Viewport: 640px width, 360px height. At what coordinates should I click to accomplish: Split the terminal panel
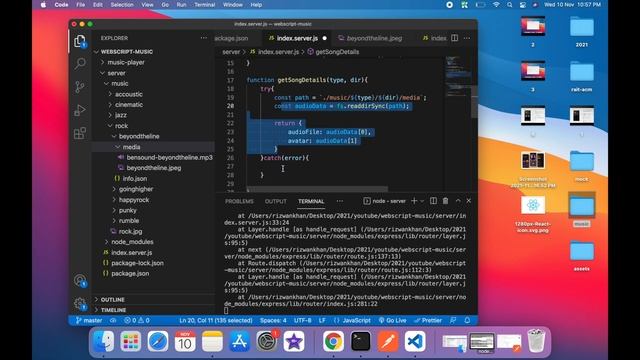[433, 201]
